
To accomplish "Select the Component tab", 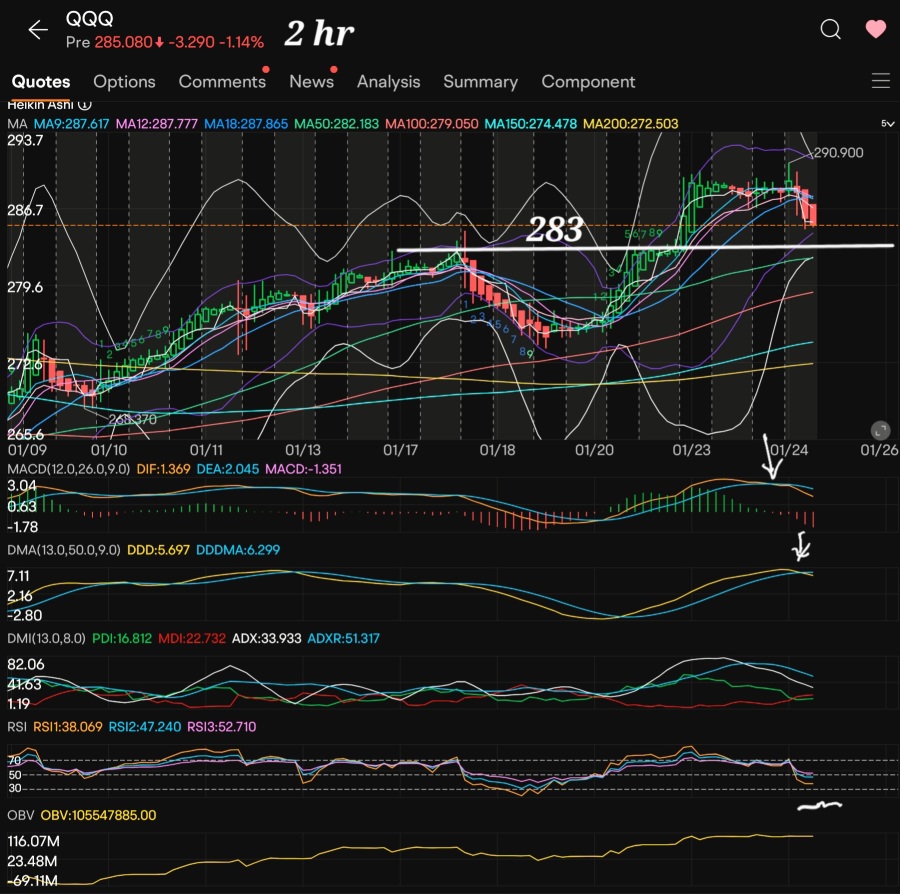I will click(x=588, y=81).
